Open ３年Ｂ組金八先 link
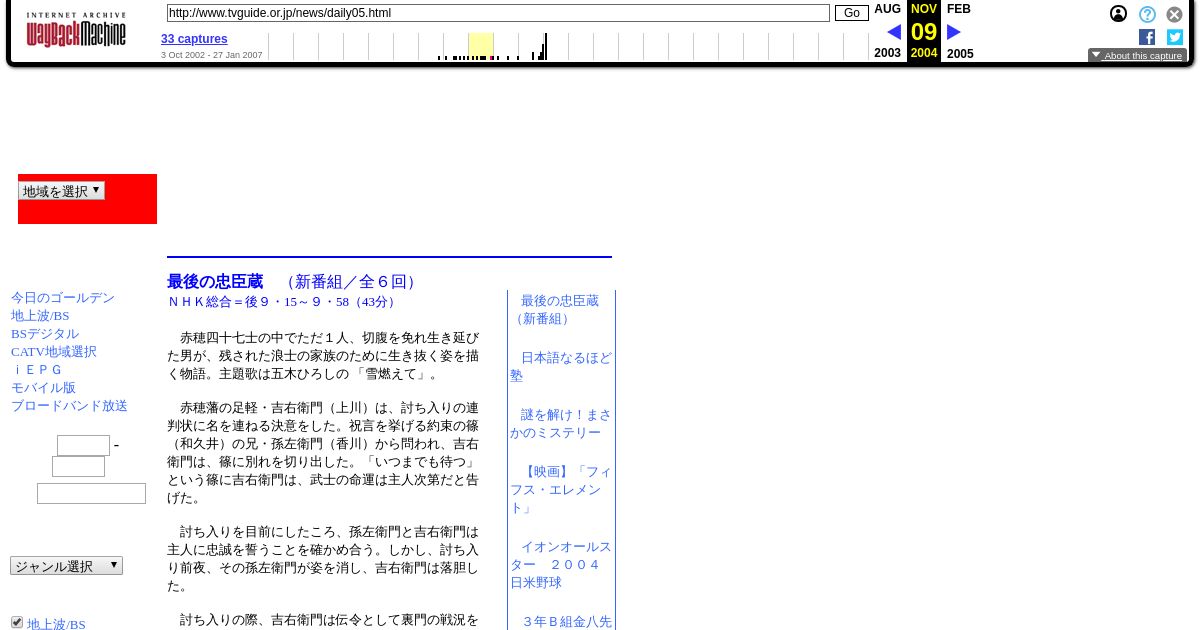This screenshot has width=1200, height=630. pos(566,622)
